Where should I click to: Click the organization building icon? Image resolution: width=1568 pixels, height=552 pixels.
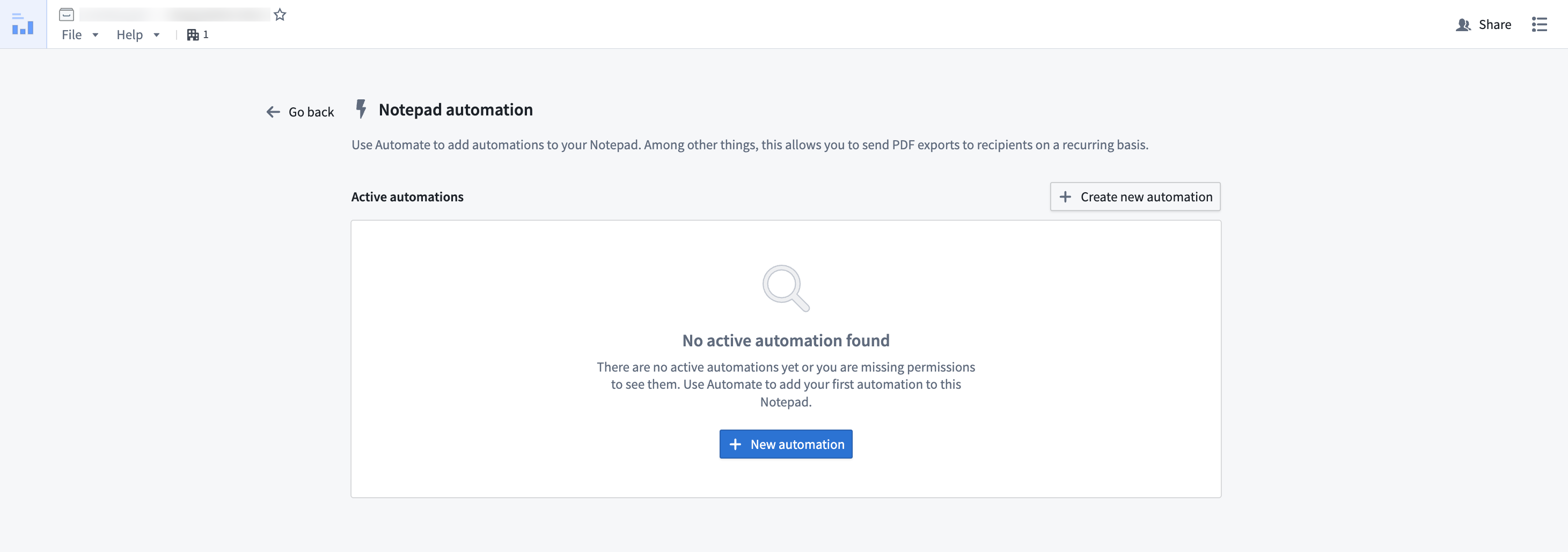(x=192, y=35)
